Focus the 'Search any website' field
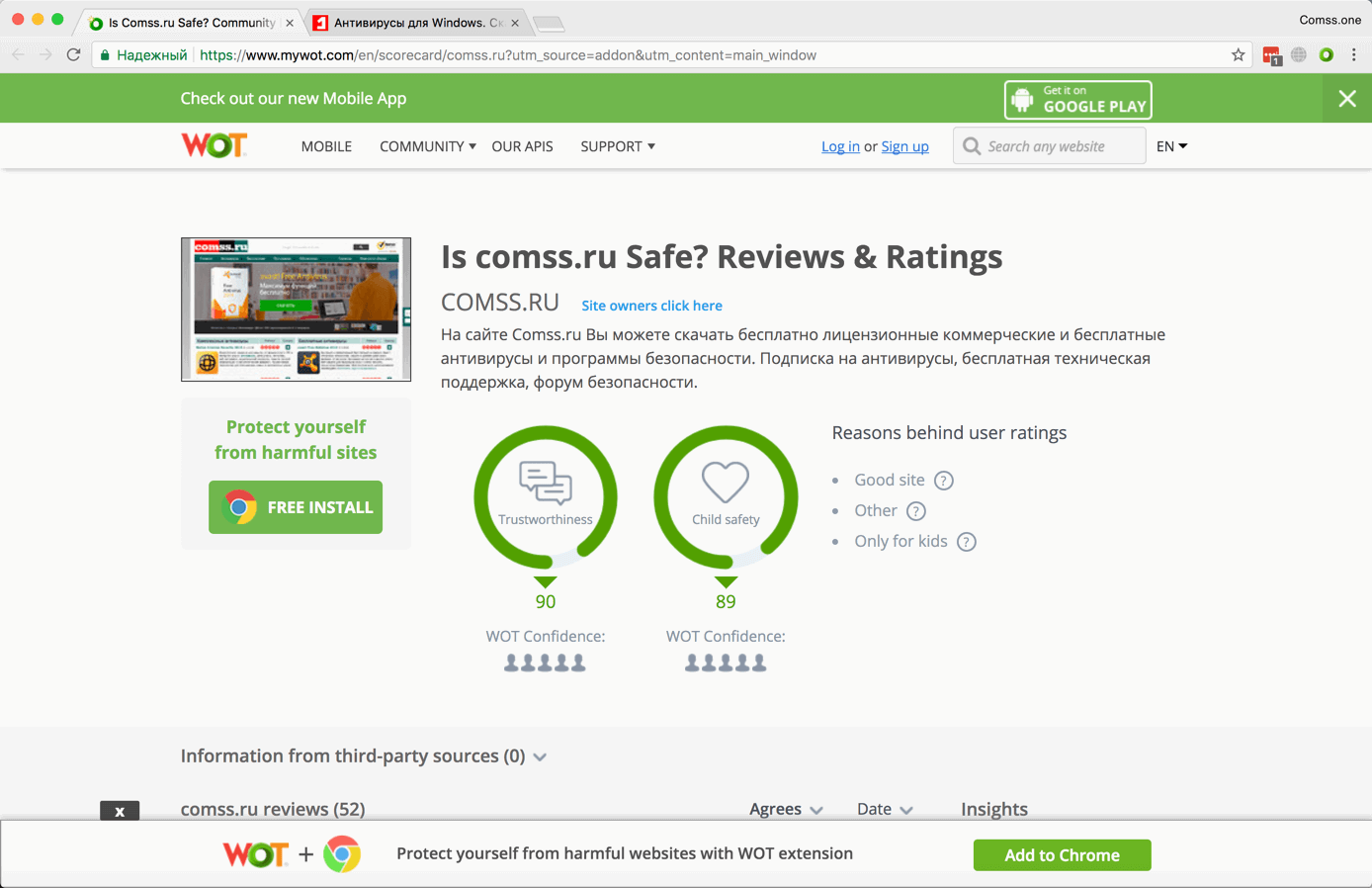Viewport: 1372px width, 888px height. pyautogui.click(x=1050, y=146)
